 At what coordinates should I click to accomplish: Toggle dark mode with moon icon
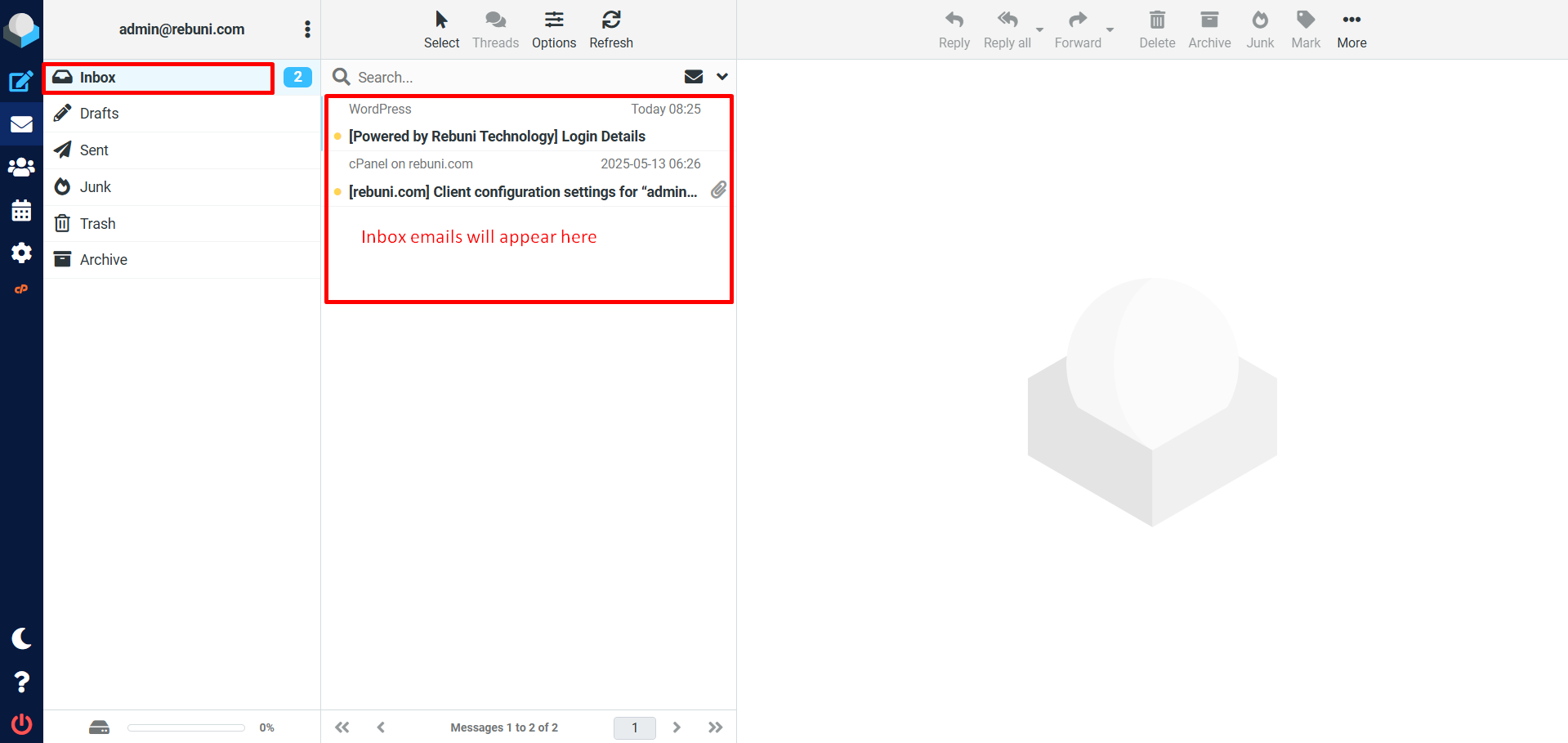point(21,638)
